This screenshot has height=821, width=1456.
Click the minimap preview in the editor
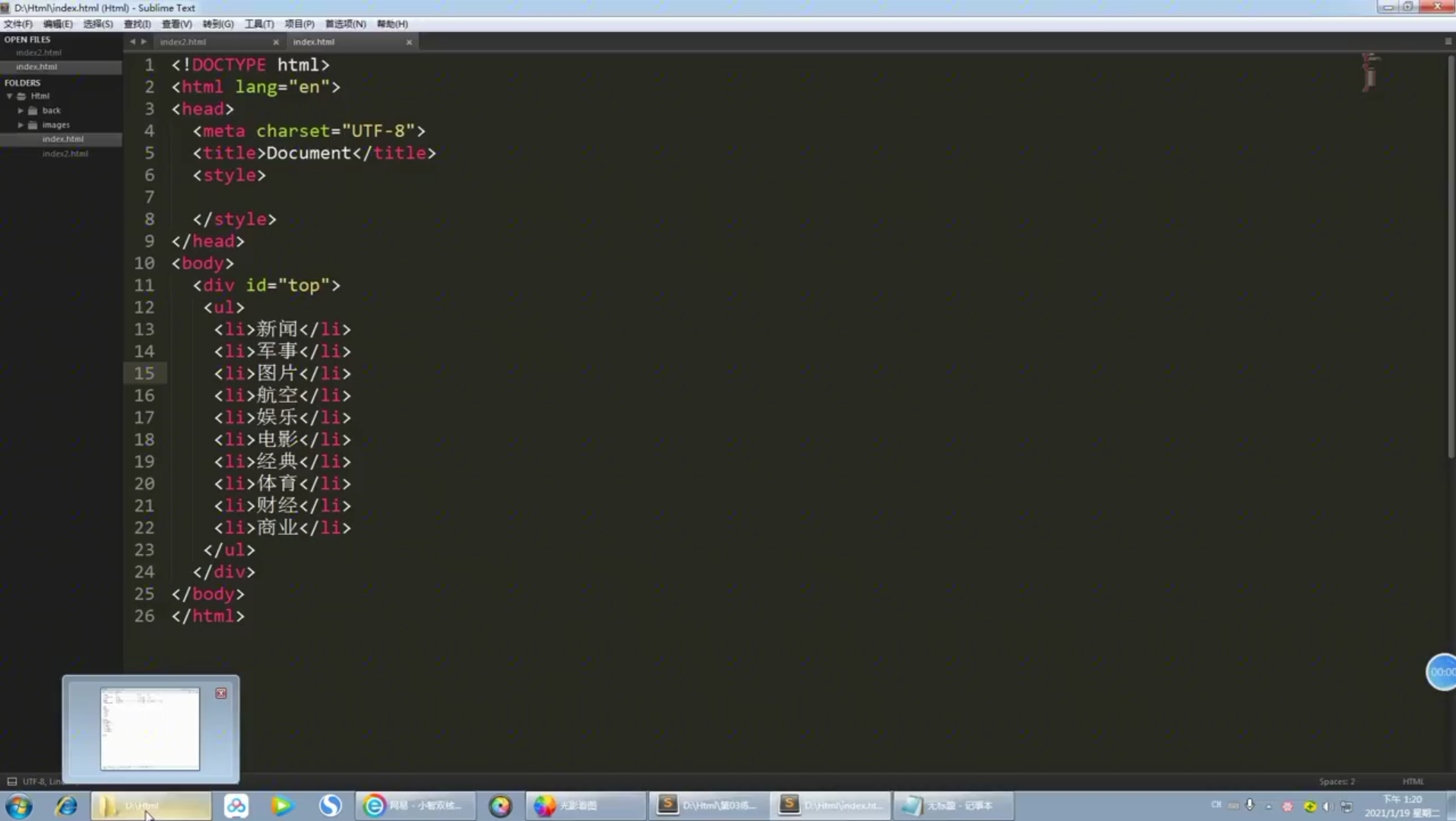1370,72
